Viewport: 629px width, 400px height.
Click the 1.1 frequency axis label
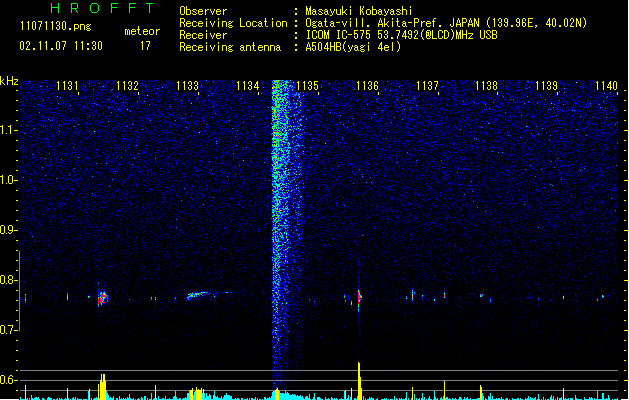(x=8, y=130)
